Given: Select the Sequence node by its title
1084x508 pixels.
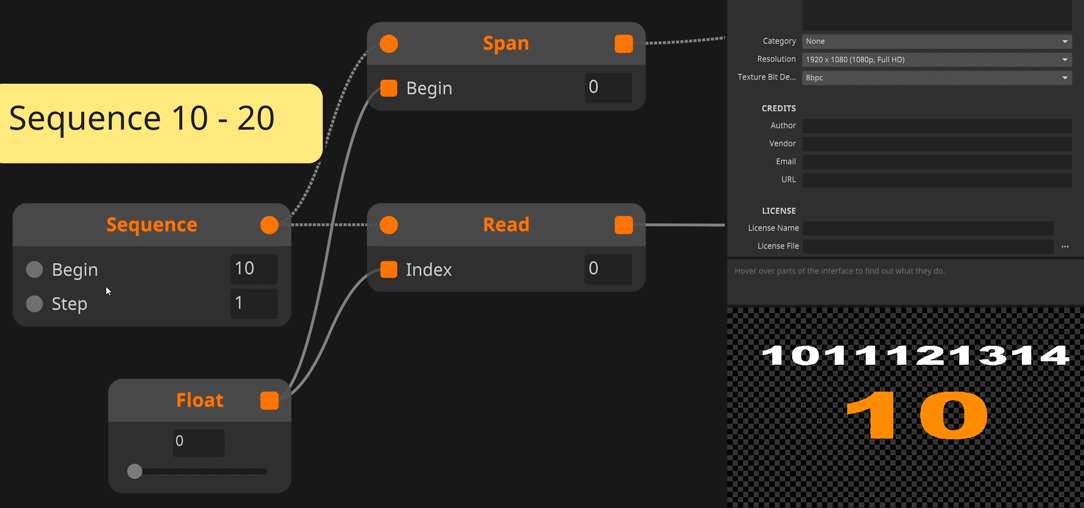Looking at the screenshot, I should click(x=151, y=225).
